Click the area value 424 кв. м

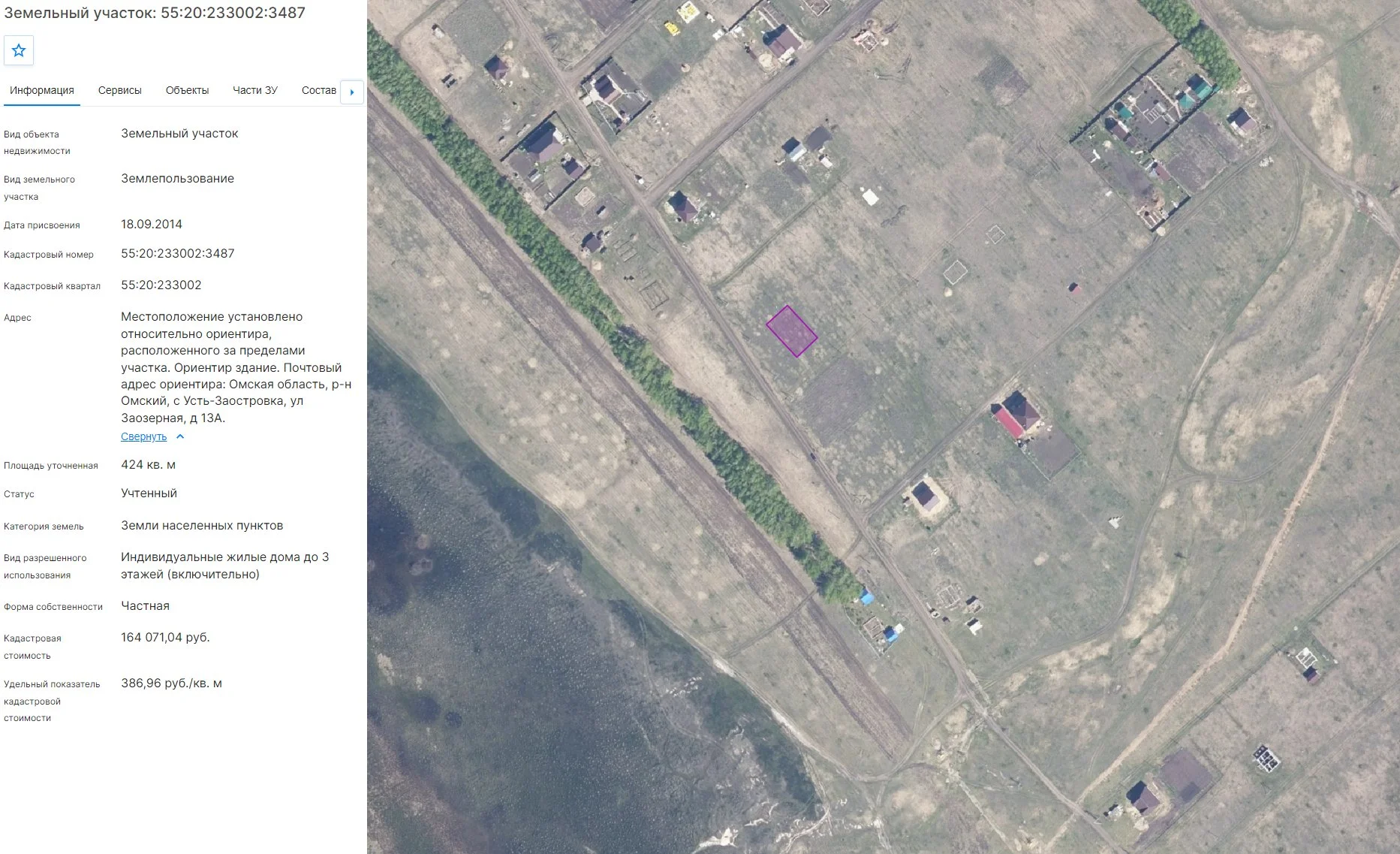coord(149,465)
